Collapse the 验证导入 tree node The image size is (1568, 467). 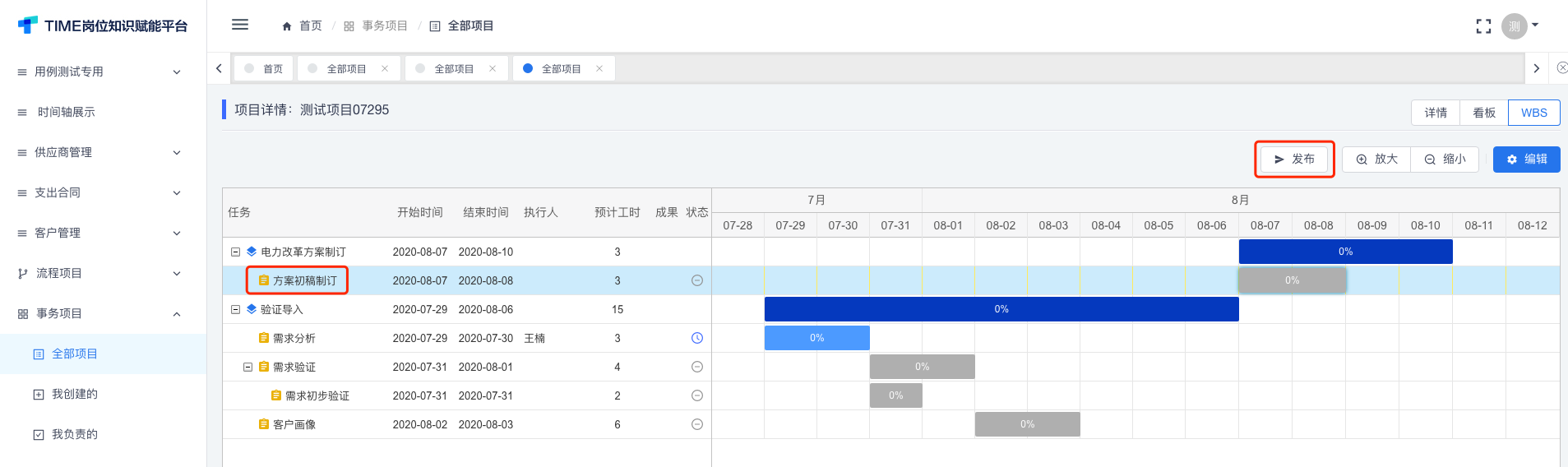[236, 309]
